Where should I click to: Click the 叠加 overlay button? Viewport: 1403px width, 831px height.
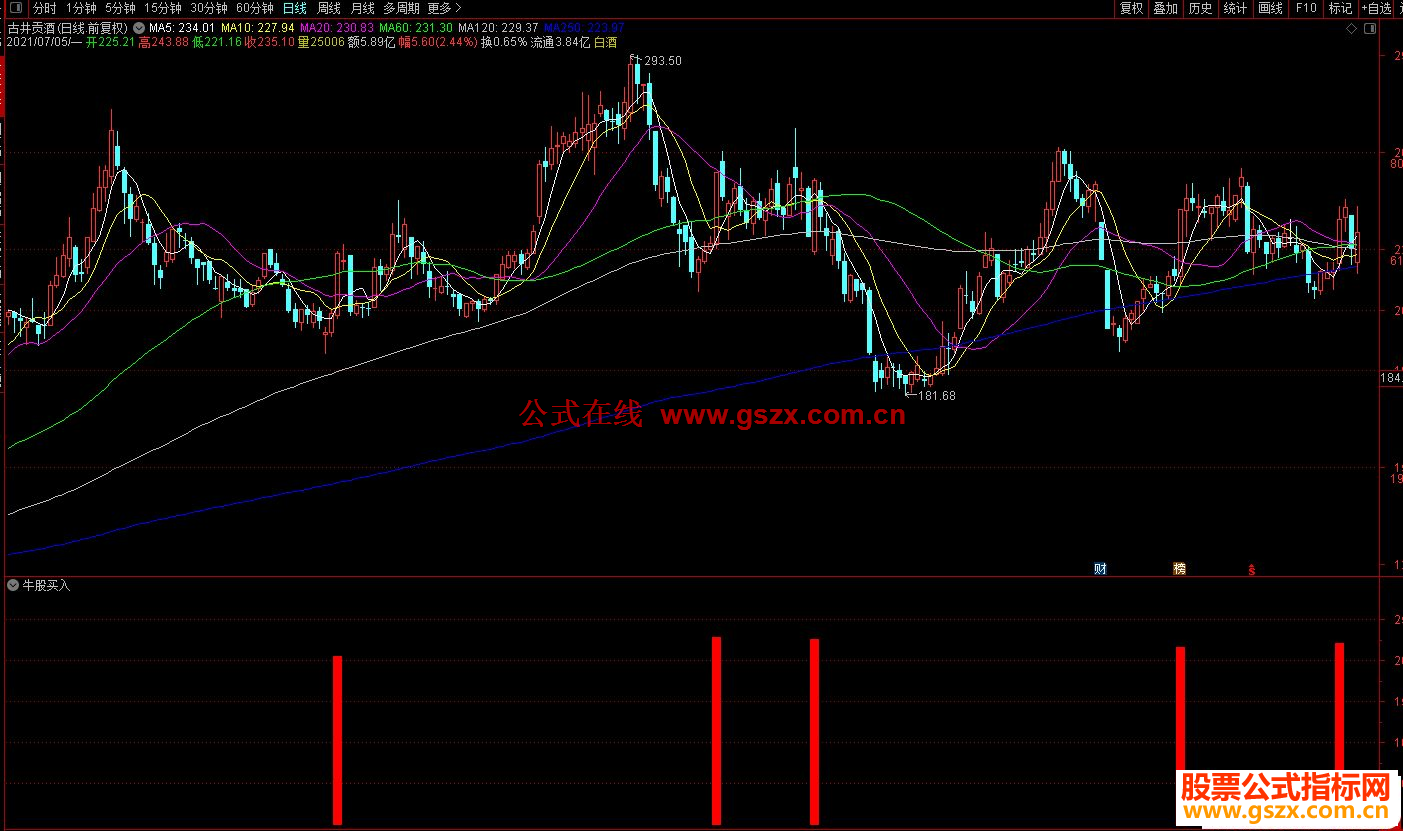point(1165,8)
